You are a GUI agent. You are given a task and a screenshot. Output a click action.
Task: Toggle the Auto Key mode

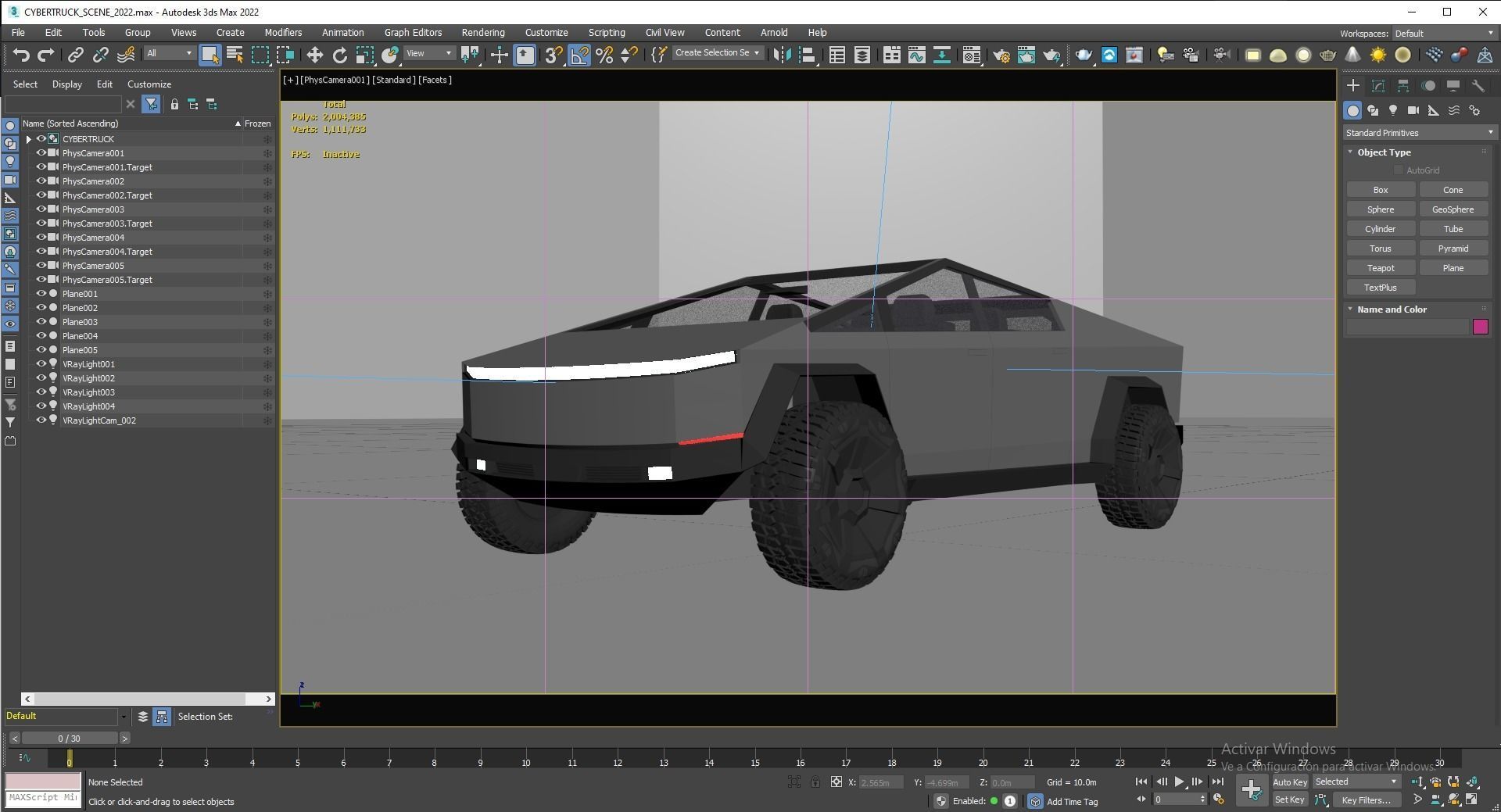click(x=1289, y=782)
